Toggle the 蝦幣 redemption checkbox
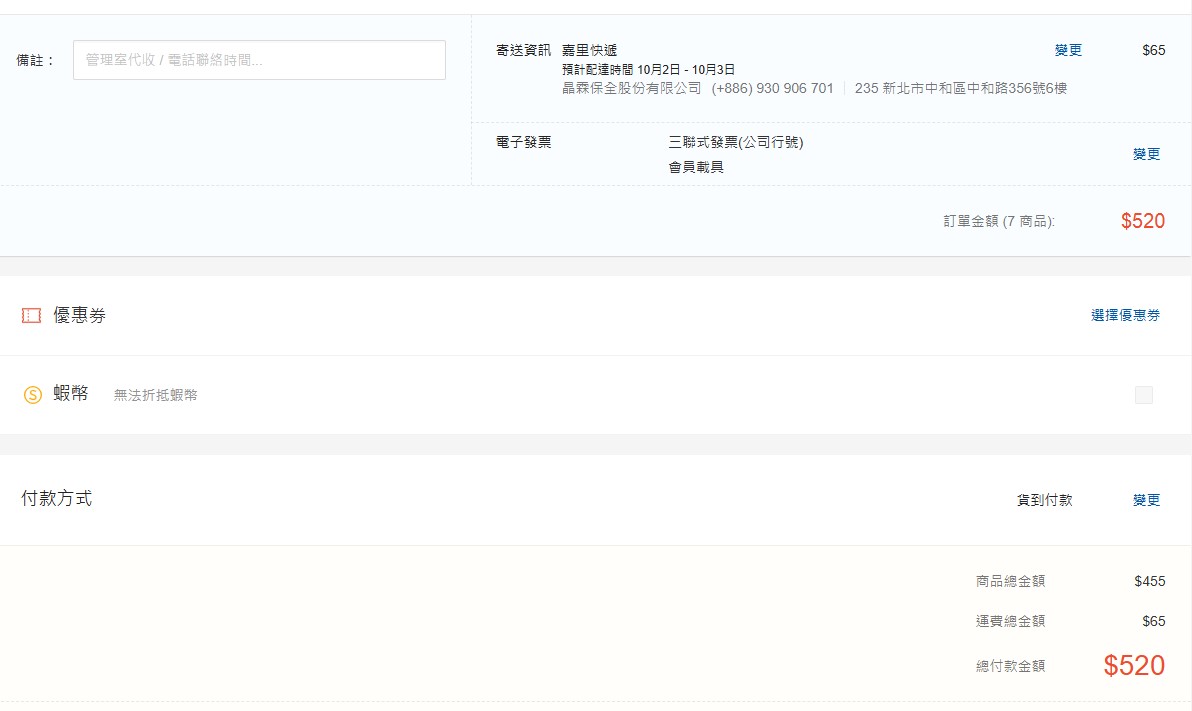1192x711 pixels. coord(1143,395)
